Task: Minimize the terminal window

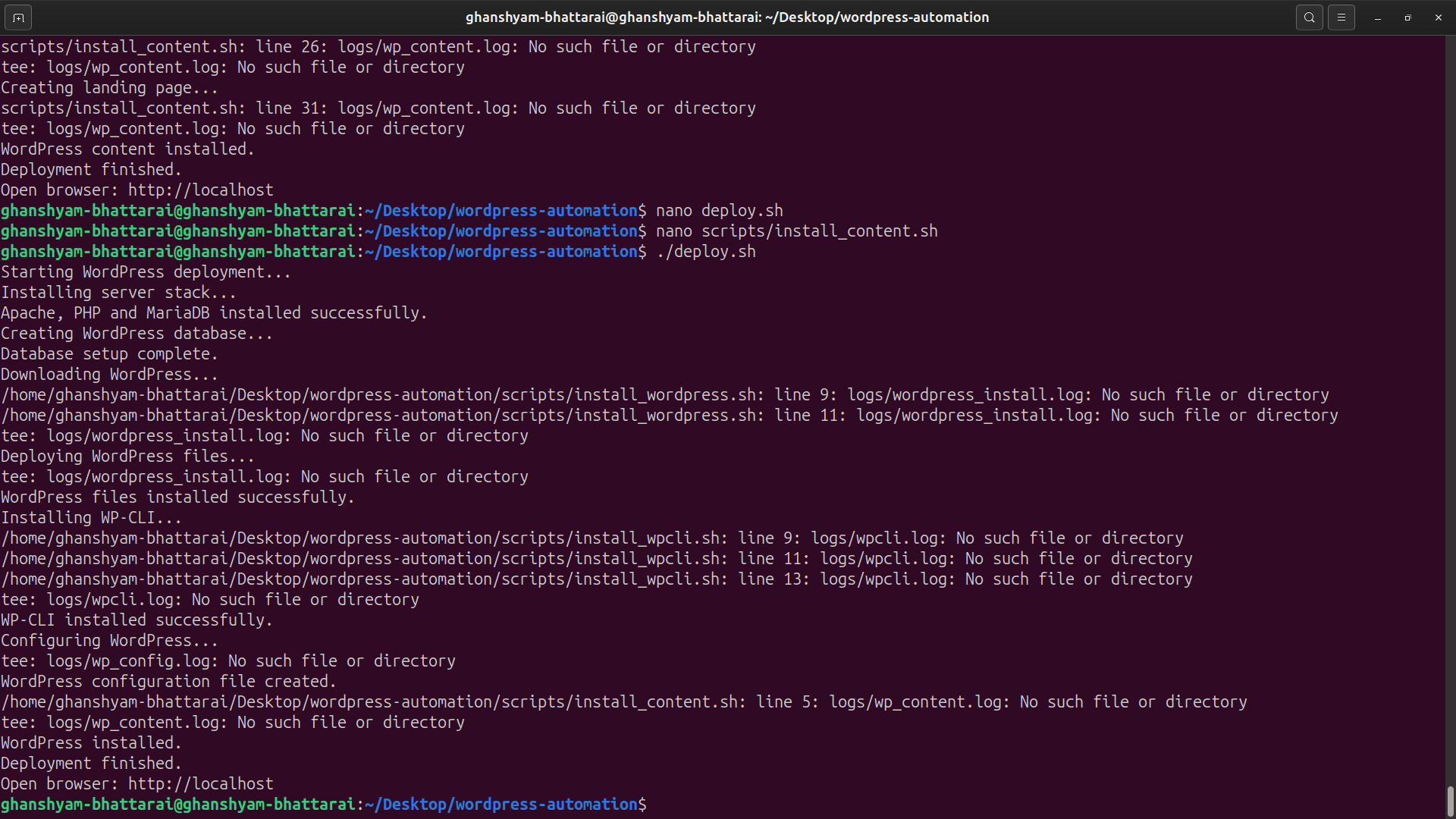Action: [1378, 17]
